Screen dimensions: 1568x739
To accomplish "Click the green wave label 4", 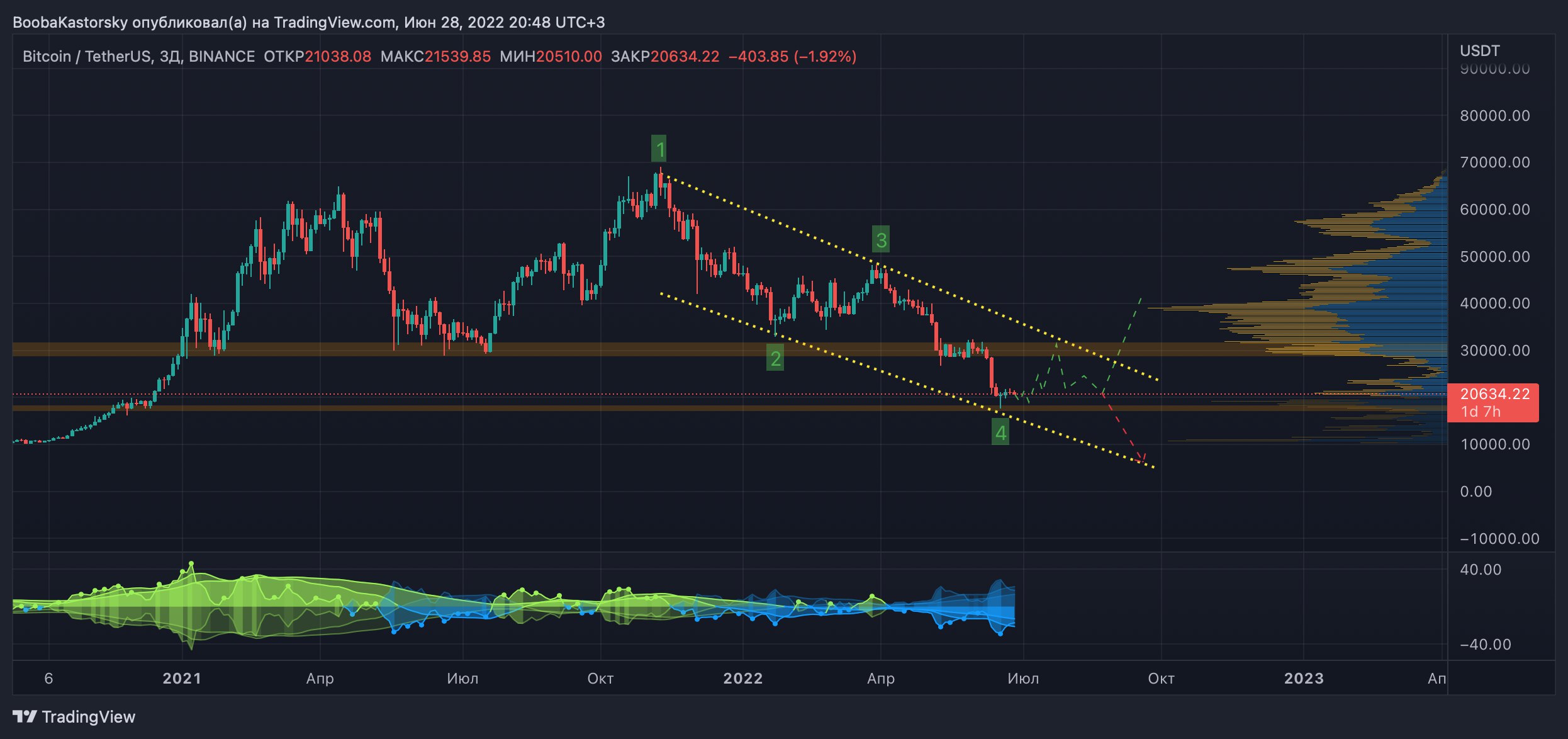I will click(x=1000, y=432).
